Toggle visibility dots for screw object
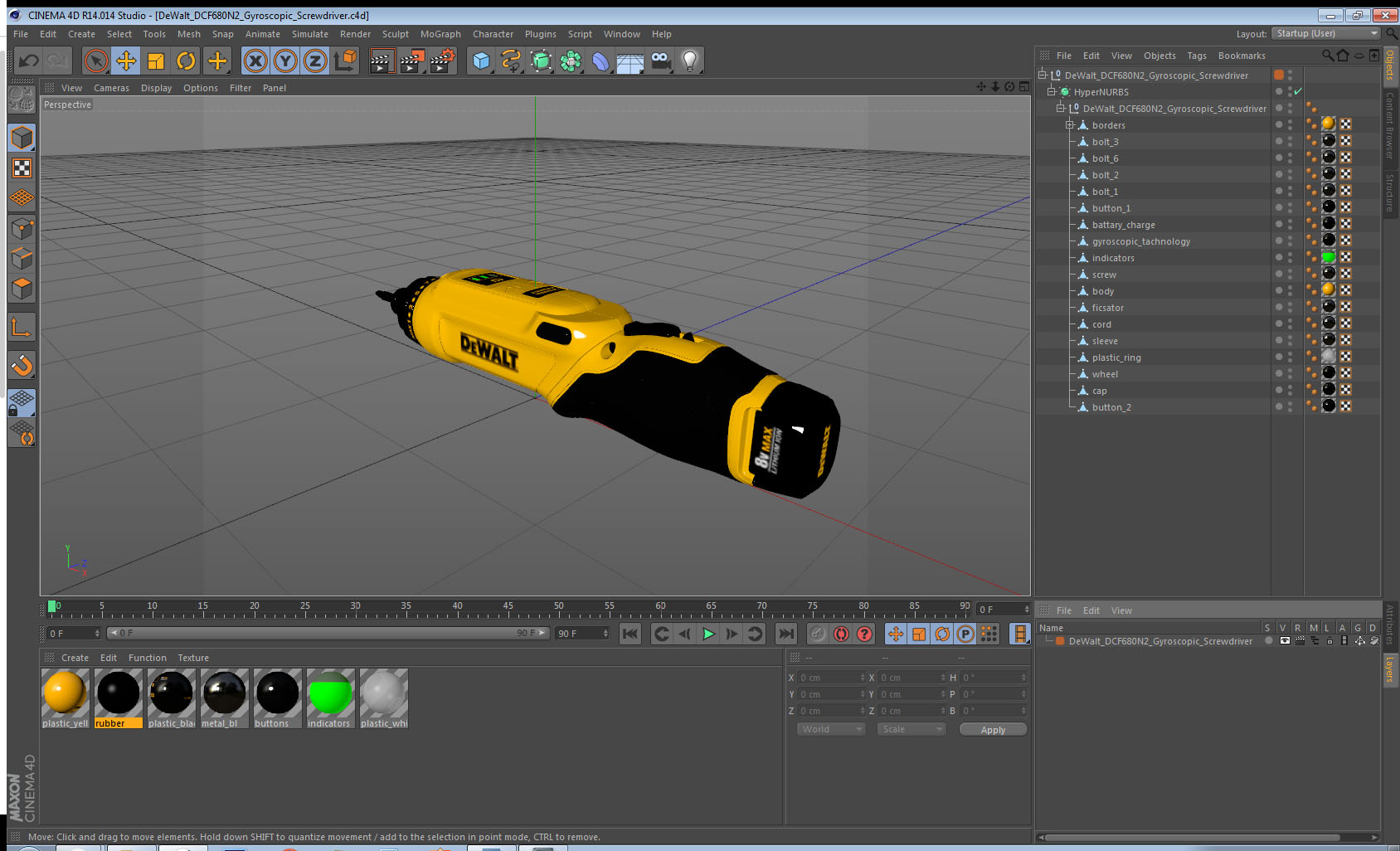This screenshot has height=851, width=1400. [x=1290, y=274]
